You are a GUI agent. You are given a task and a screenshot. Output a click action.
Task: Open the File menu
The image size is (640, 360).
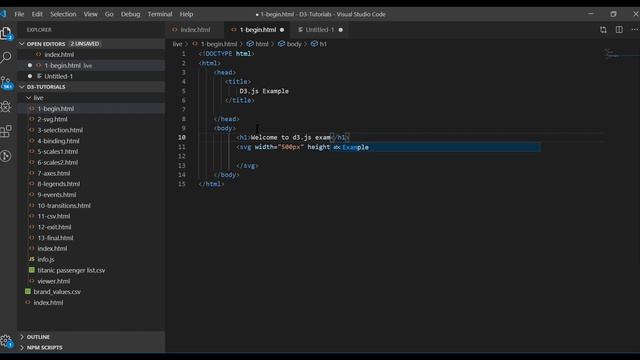click(19, 14)
